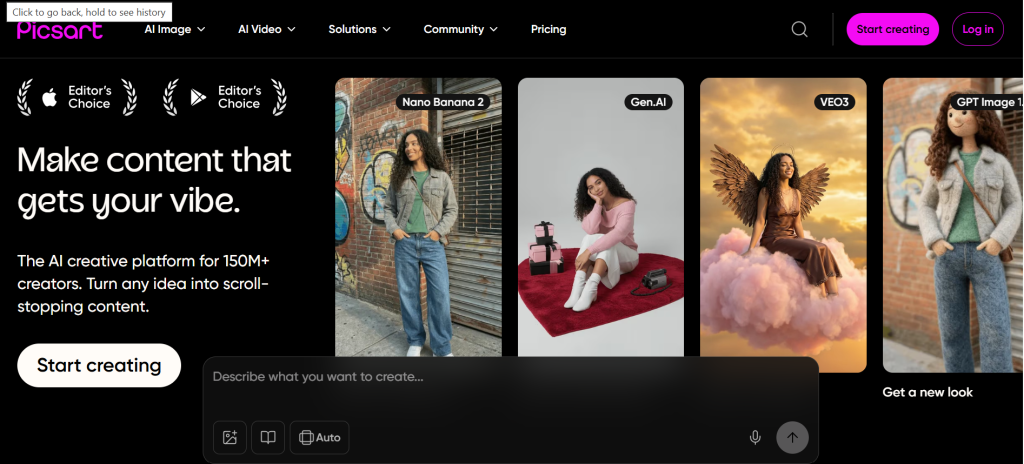Screen dimensions: 1024x464
Task: Open the book icon in prompt box
Action: (x=268, y=437)
